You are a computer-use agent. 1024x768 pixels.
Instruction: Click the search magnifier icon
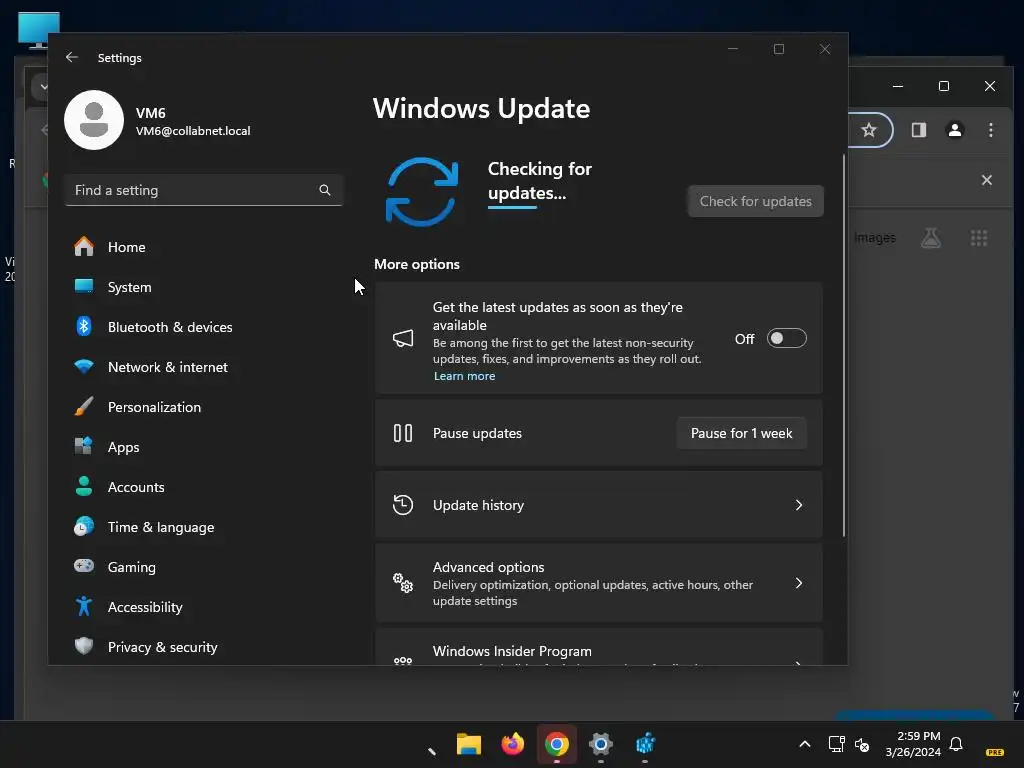(x=325, y=190)
